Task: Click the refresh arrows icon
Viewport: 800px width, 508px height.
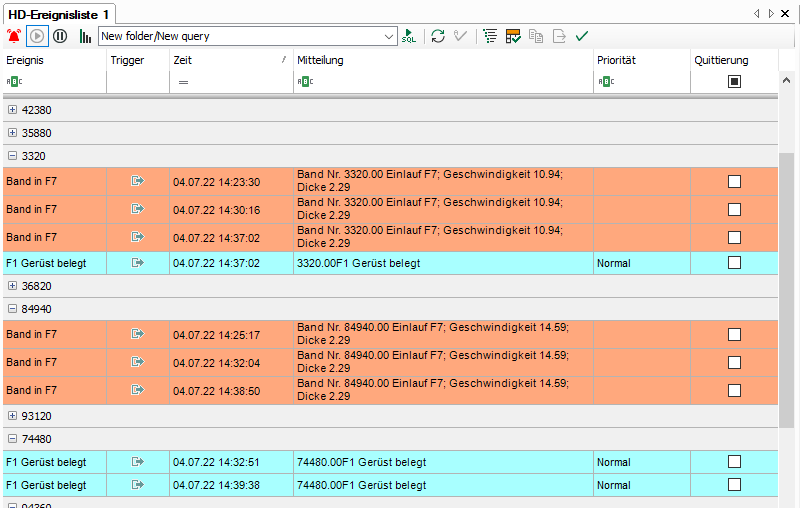Action: tap(438, 36)
